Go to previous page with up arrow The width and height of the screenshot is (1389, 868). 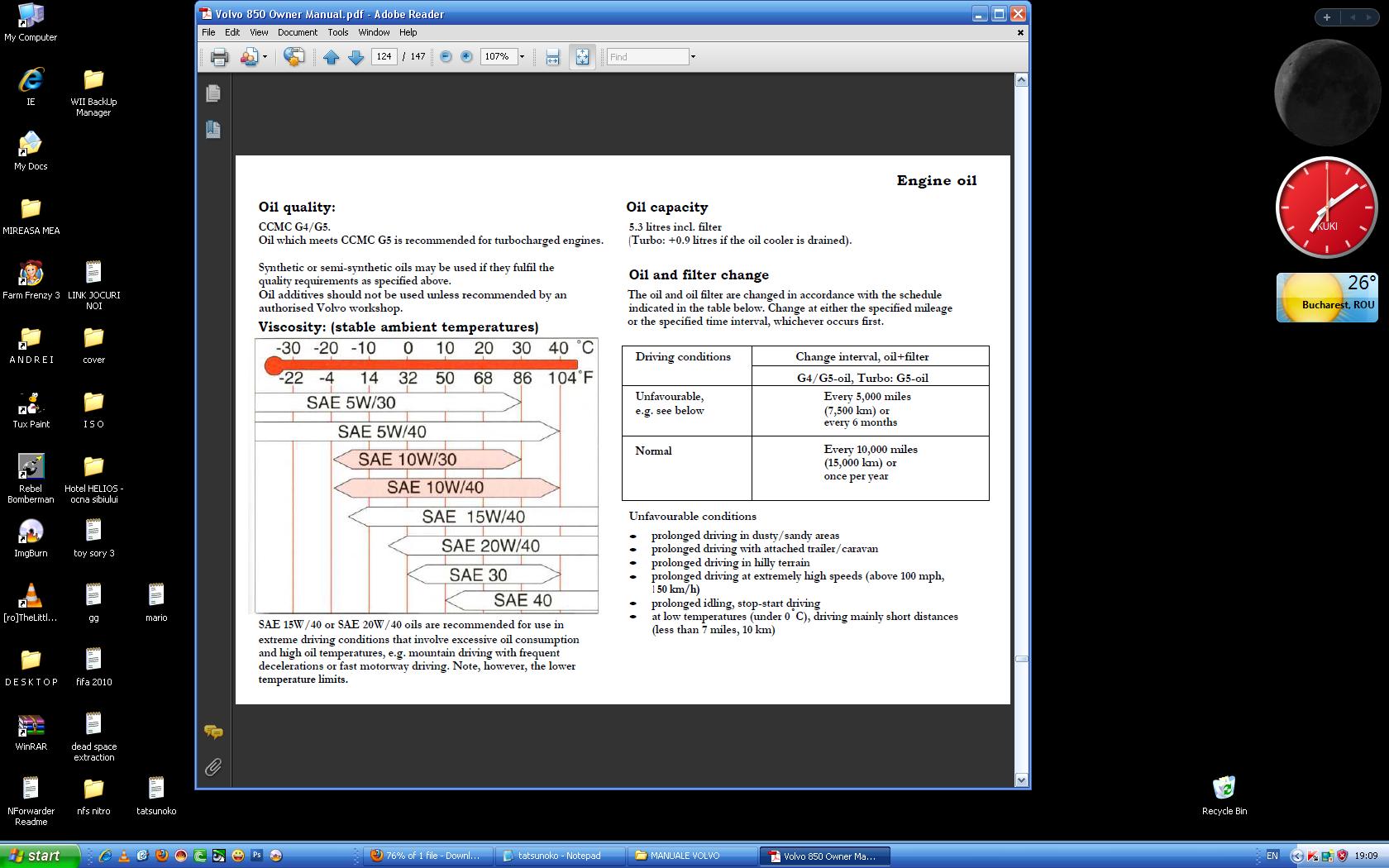coord(331,57)
